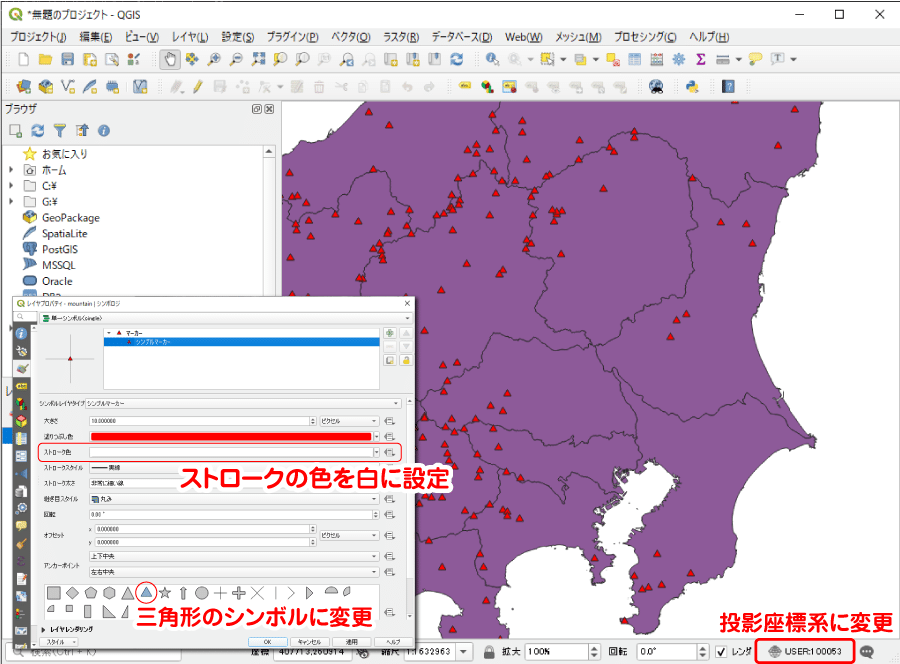Click the Map Tips speech bubble icon
Image resolution: width=900 pixels, height=664 pixels.
tap(755, 59)
